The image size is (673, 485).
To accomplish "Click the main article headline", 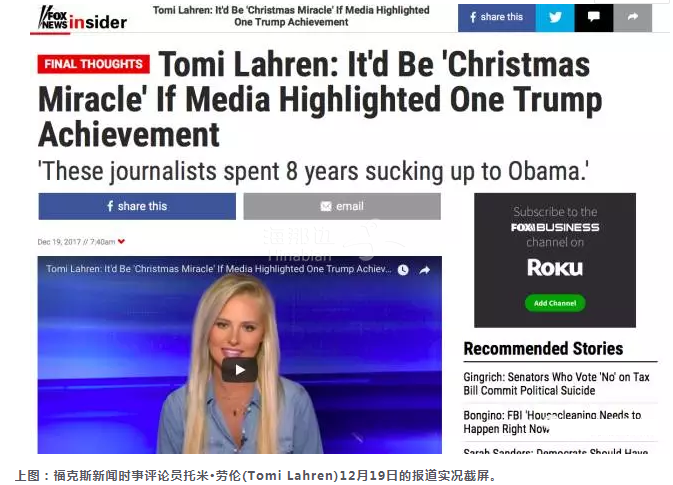I will click(x=320, y=99).
